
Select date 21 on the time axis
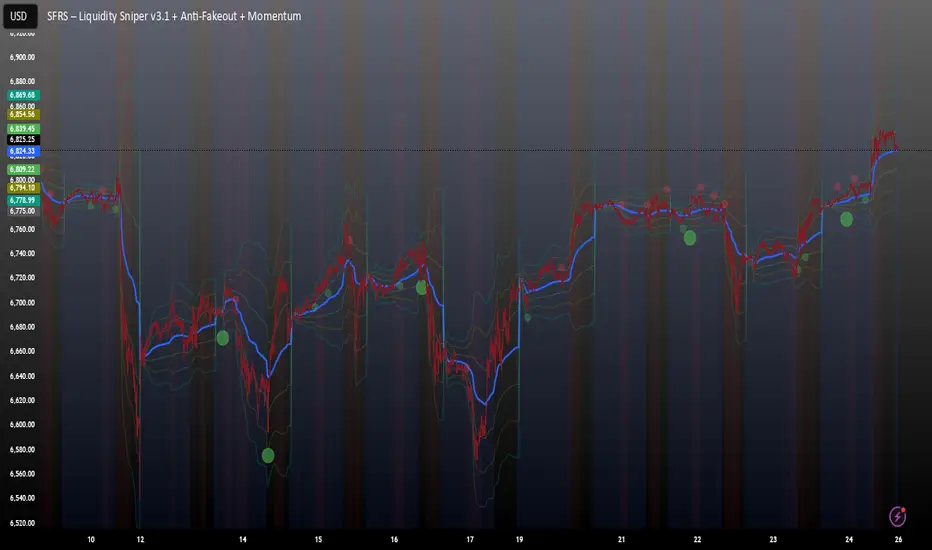(x=621, y=539)
